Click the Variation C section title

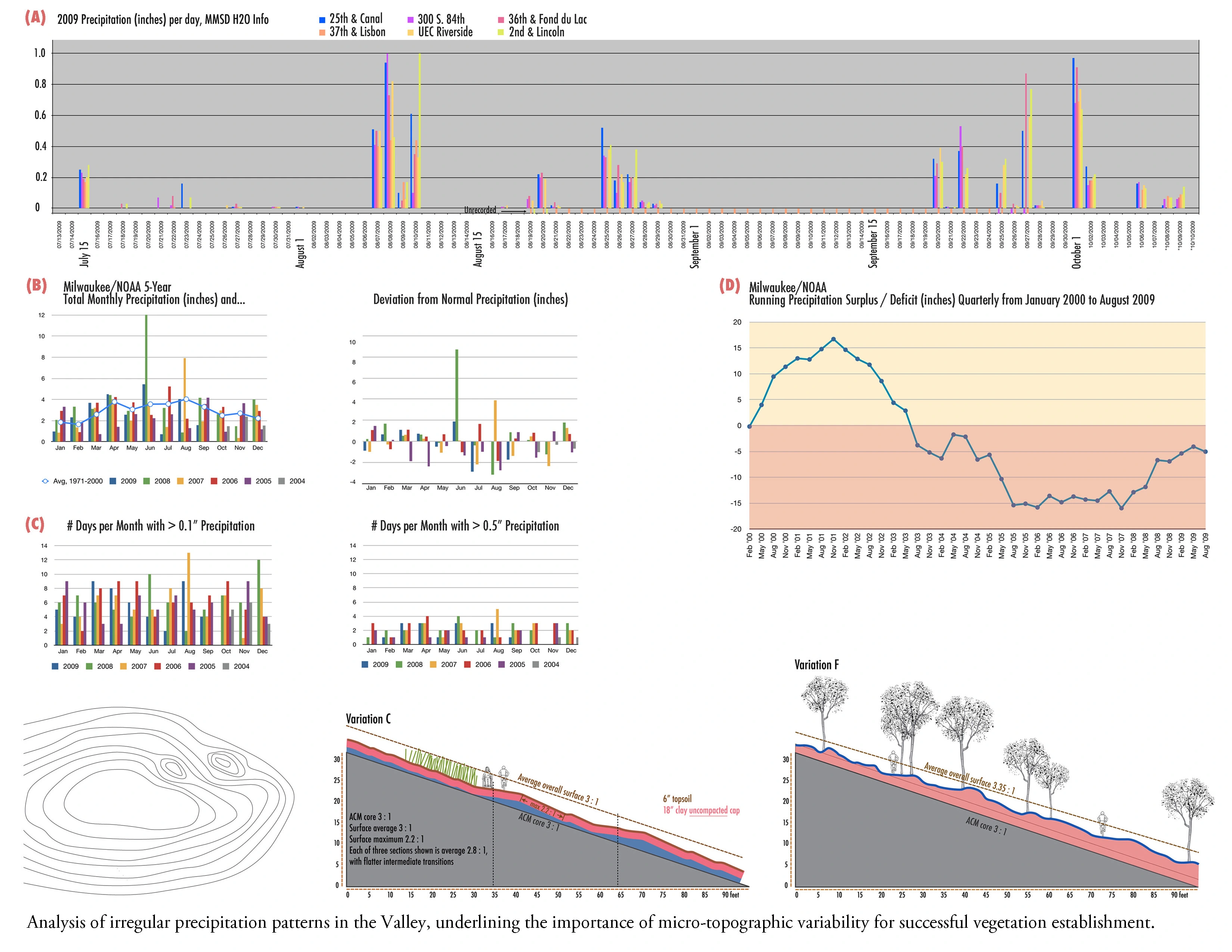coord(368,719)
